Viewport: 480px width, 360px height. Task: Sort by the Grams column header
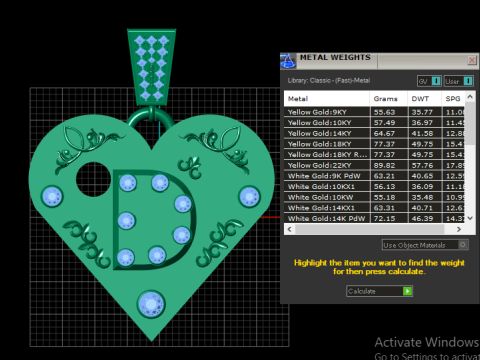tap(388, 99)
